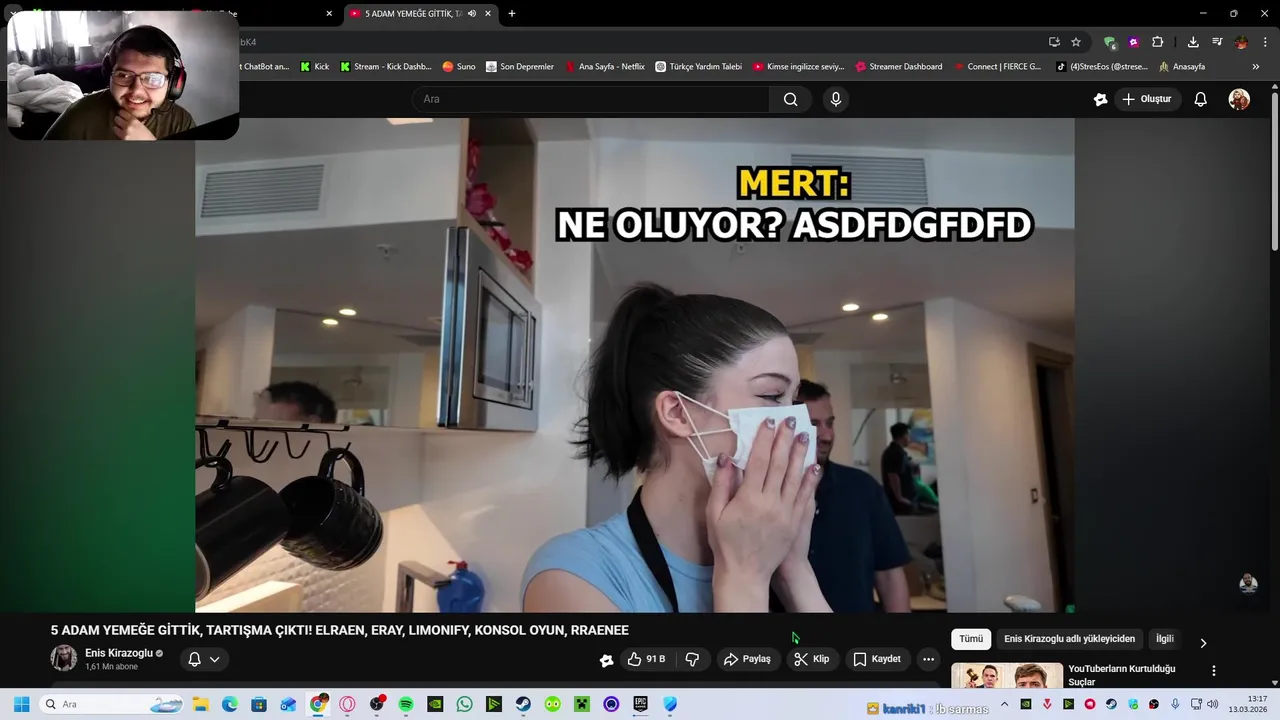Open the Streamer Dashboard bookmark
The image size is (1280, 720).
(x=899, y=67)
